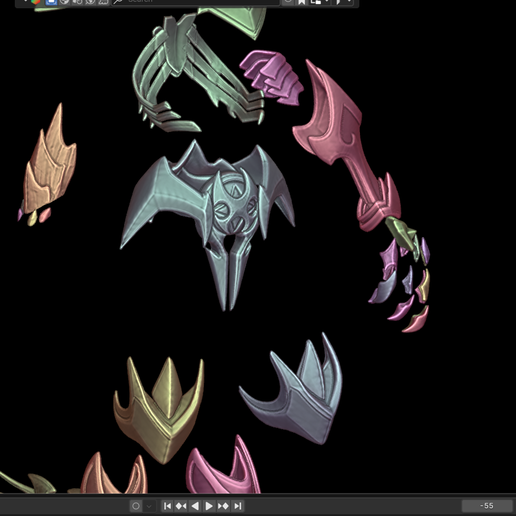Toggle the round icon left of the bookmark
This screenshot has height=516, width=516.
point(287,2)
